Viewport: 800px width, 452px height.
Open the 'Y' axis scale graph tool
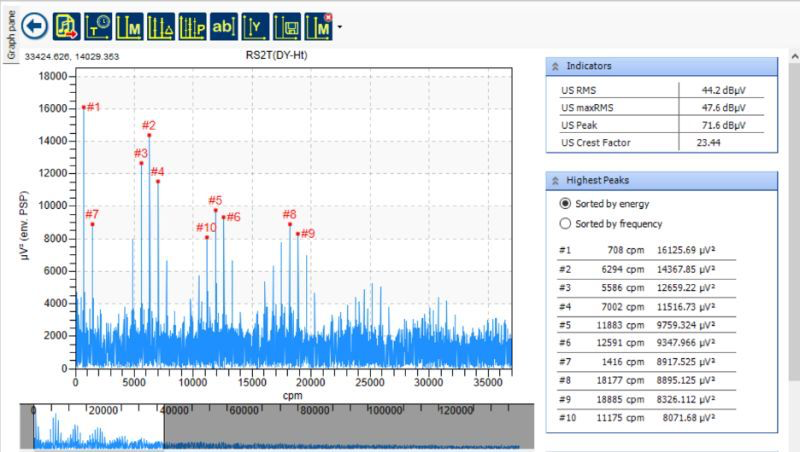pos(255,27)
